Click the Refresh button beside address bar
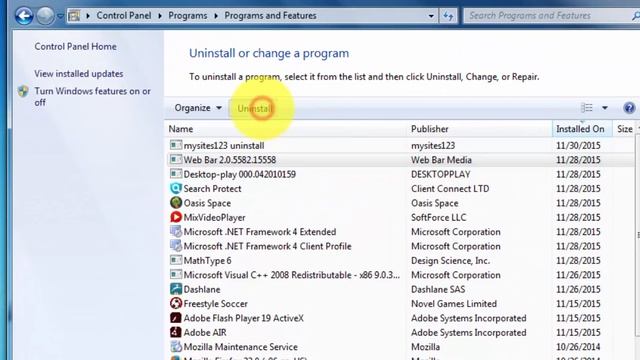This screenshot has height=360, width=640. click(x=448, y=16)
